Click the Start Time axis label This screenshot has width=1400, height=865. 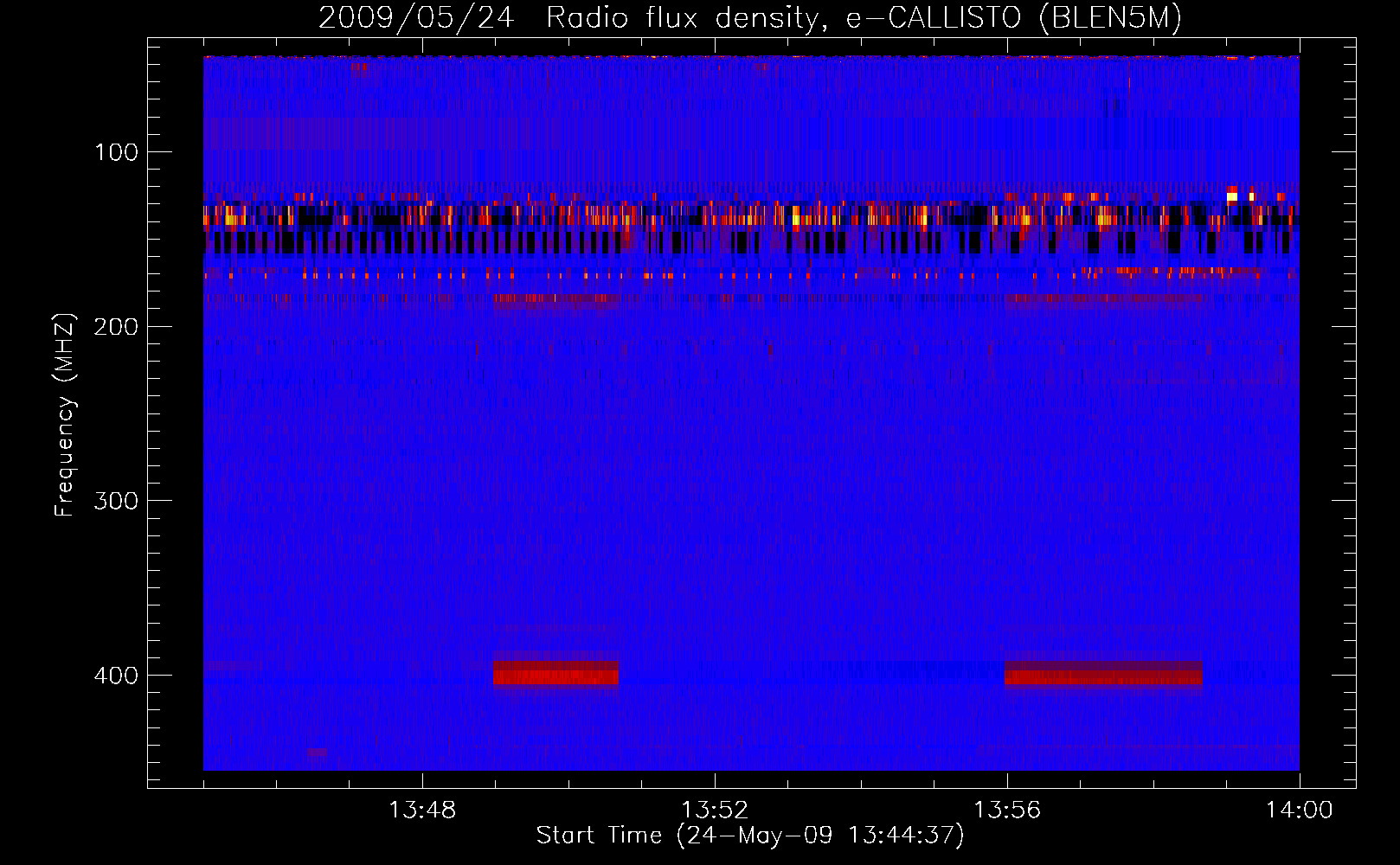(x=750, y=836)
